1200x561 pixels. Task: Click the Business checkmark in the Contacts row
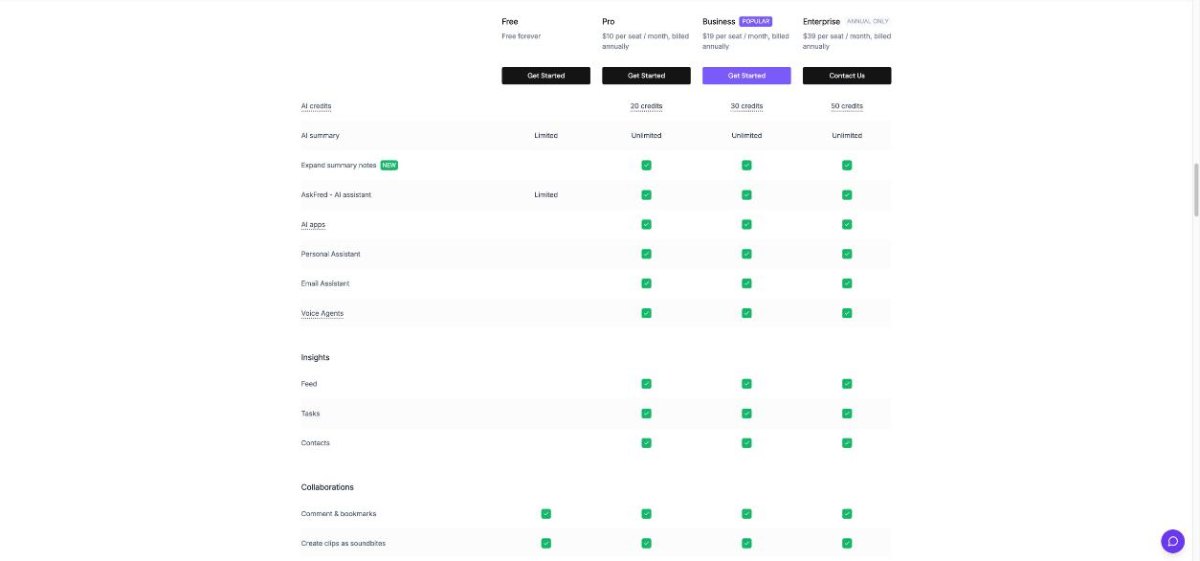(746, 443)
